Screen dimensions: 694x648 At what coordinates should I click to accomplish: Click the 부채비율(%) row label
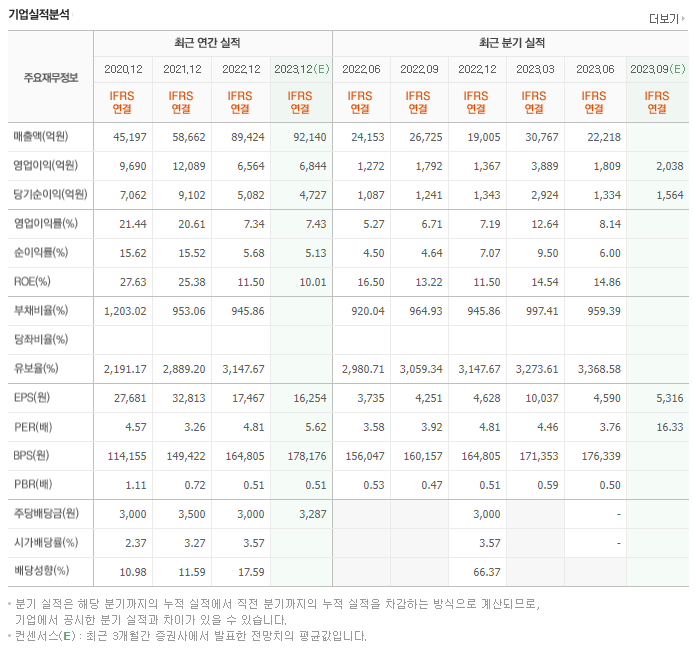tap(41, 310)
